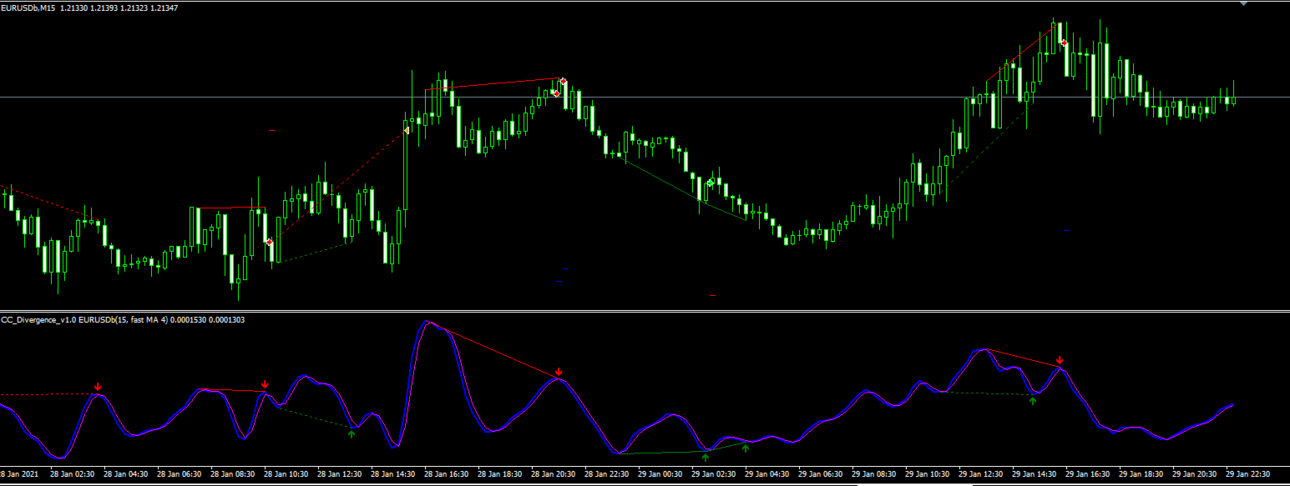Select red sell arrow near 28 Jan 02:30
Screen dimensions: 1290x486
(x=98, y=387)
